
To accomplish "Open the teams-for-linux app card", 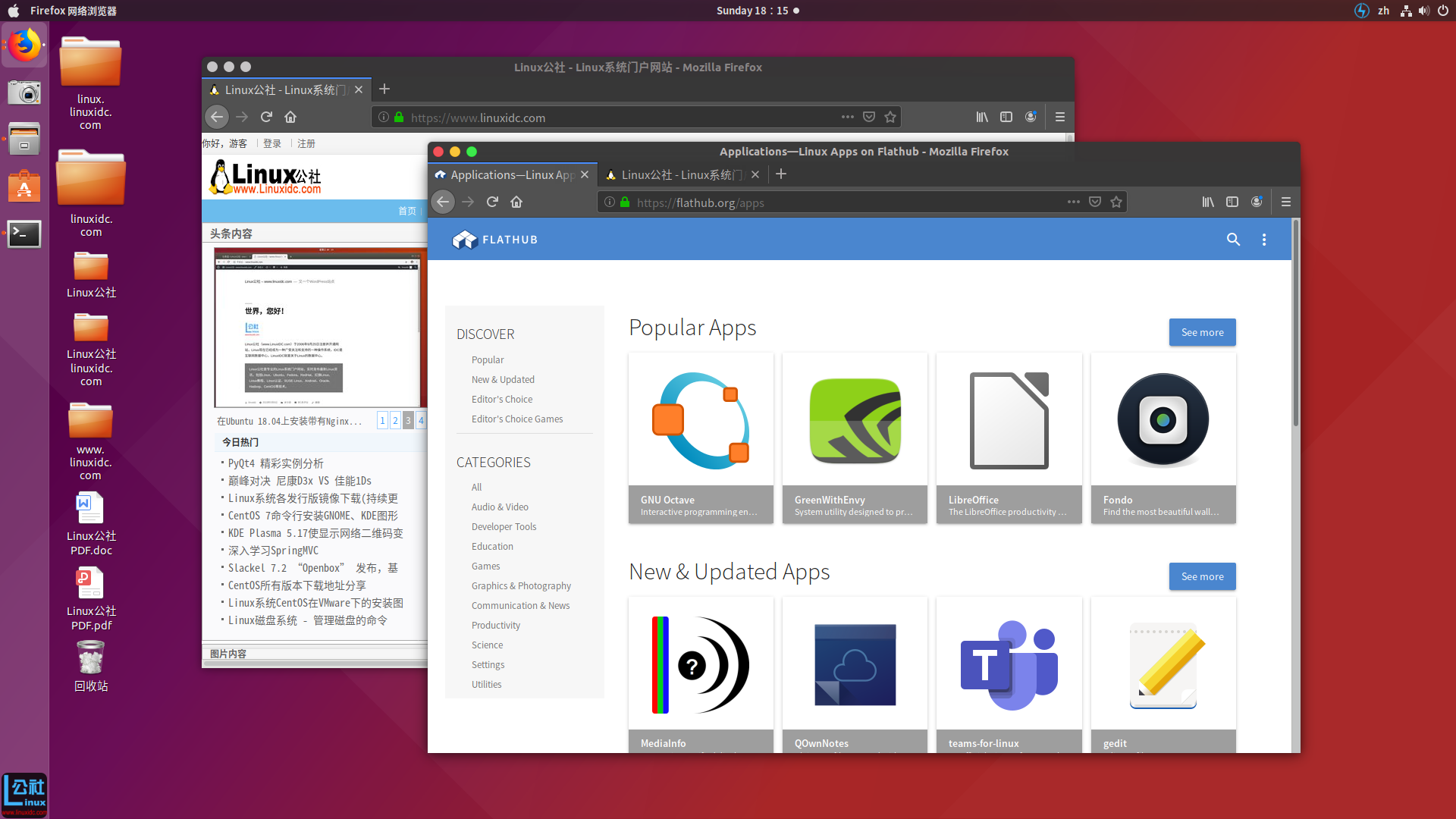I will click(x=1009, y=674).
